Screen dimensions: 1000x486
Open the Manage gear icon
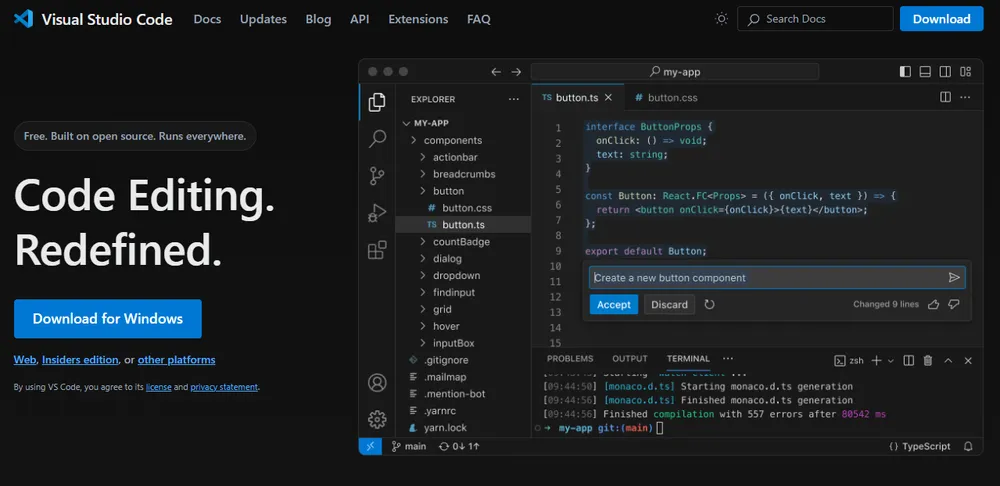tap(377, 419)
